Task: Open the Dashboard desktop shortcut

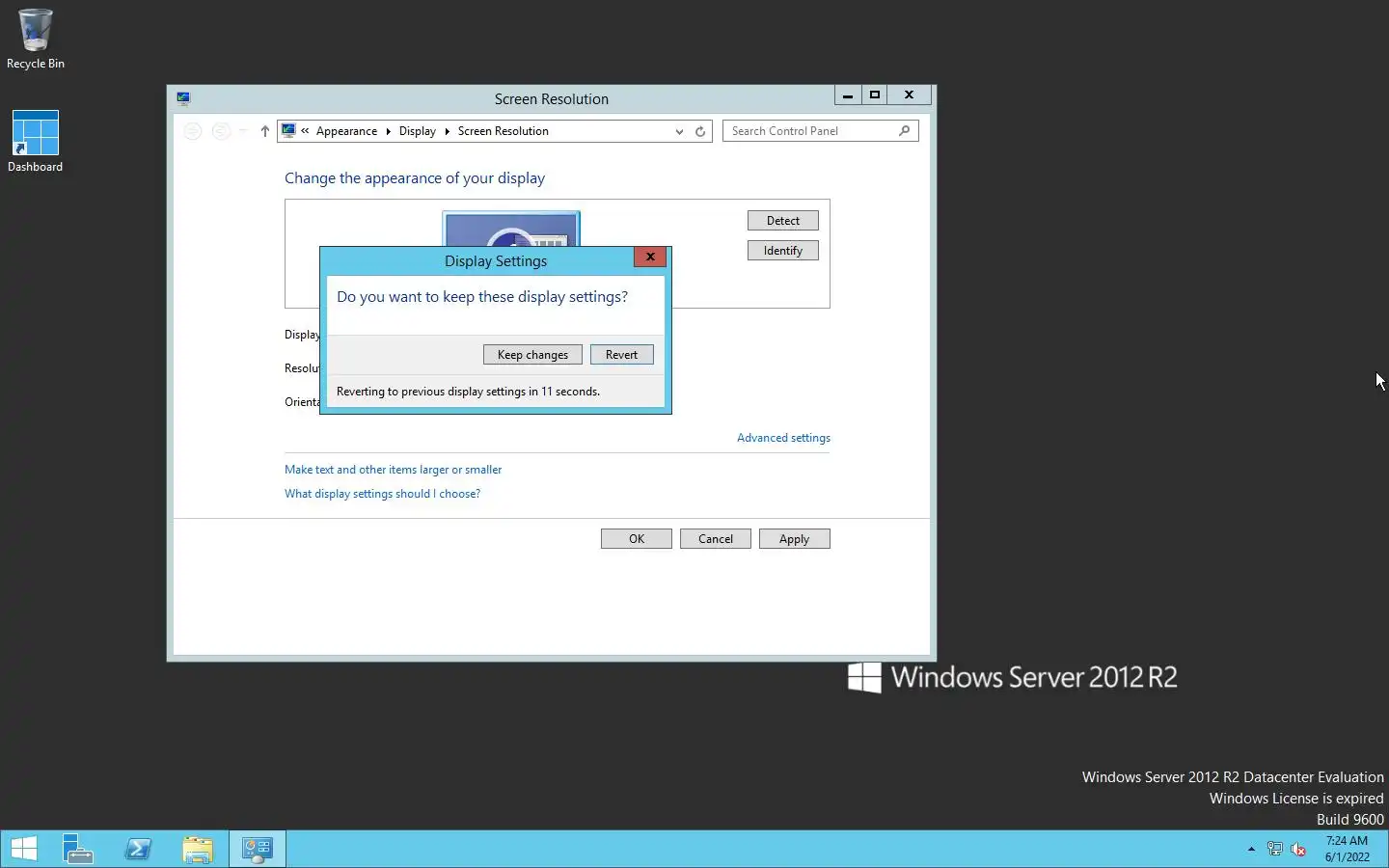Action: pos(36,142)
